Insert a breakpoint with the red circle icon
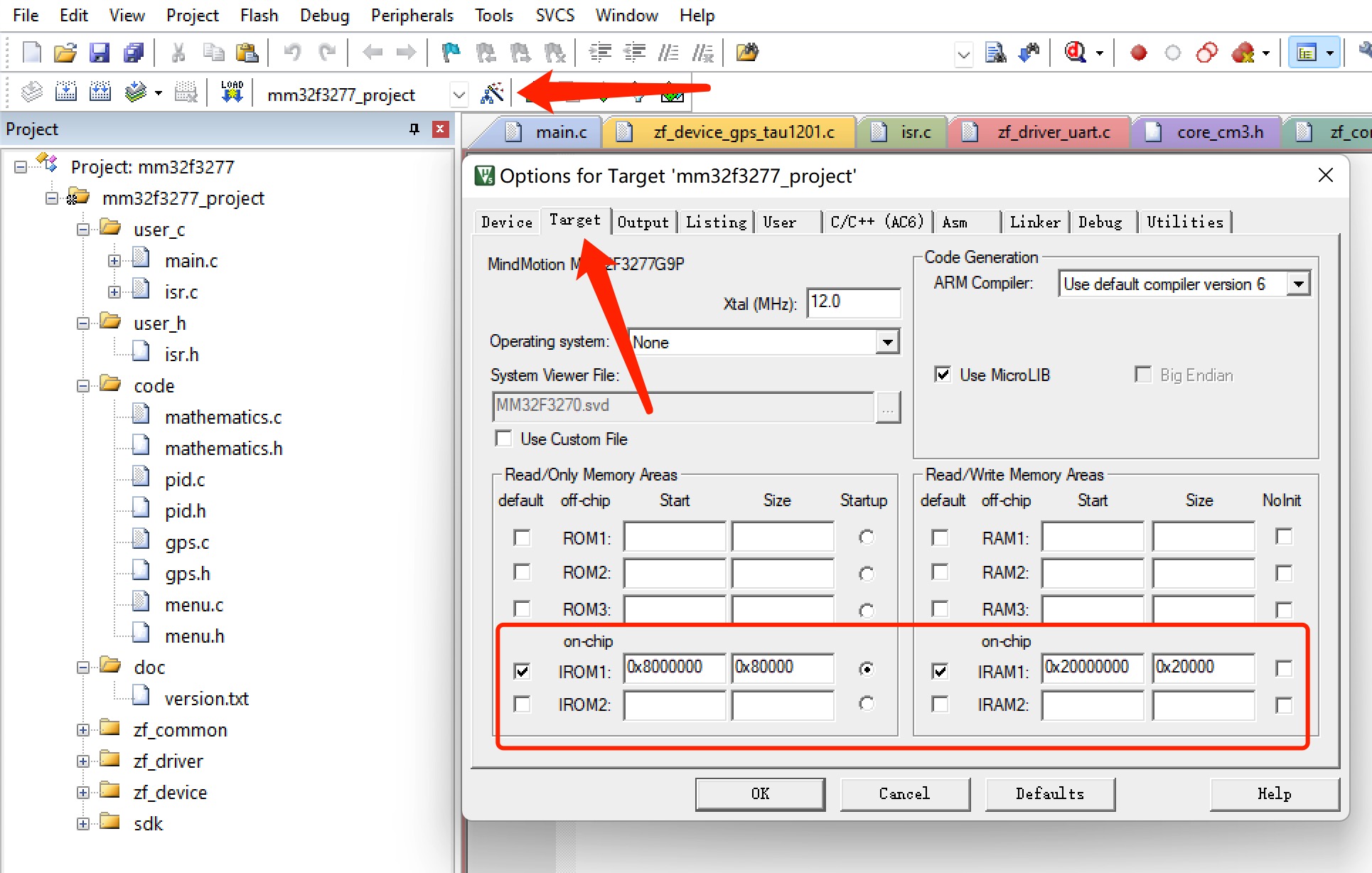1372x873 pixels. [1138, 53]
